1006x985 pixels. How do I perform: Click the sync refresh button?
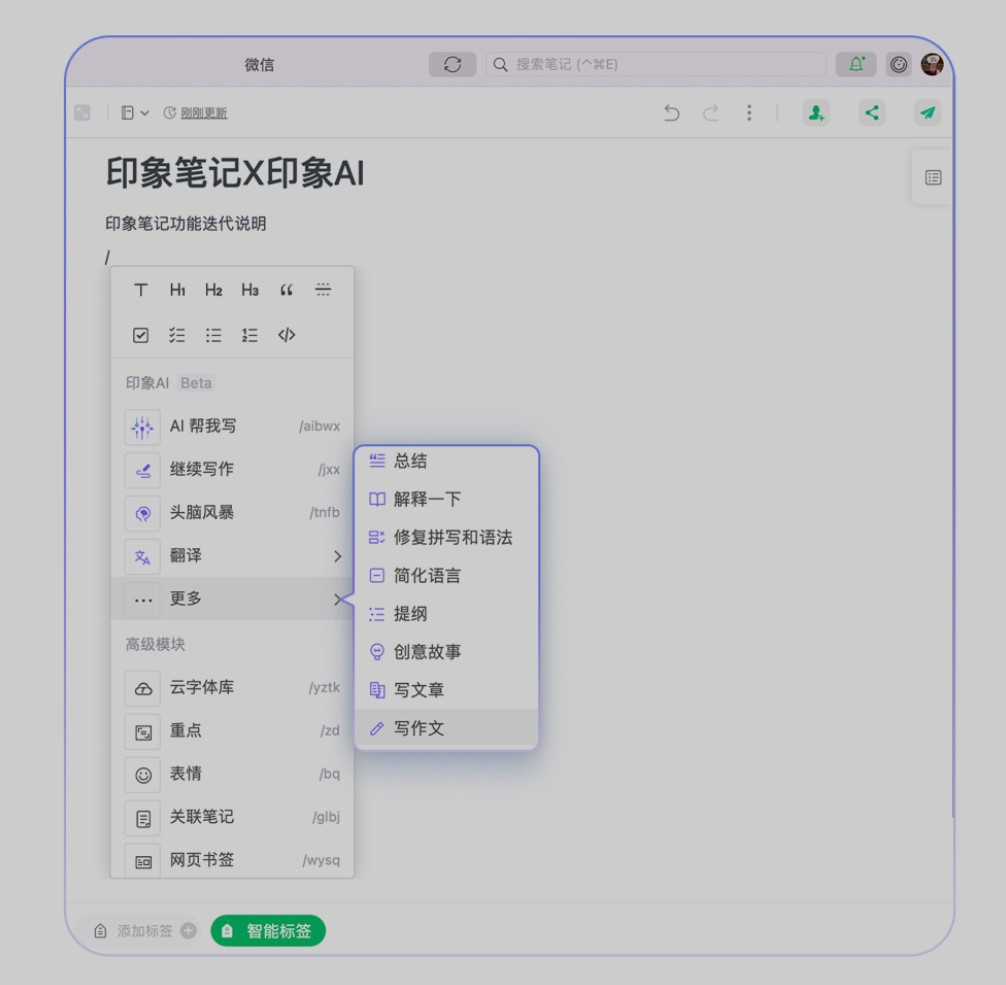(x=452, y=64)
